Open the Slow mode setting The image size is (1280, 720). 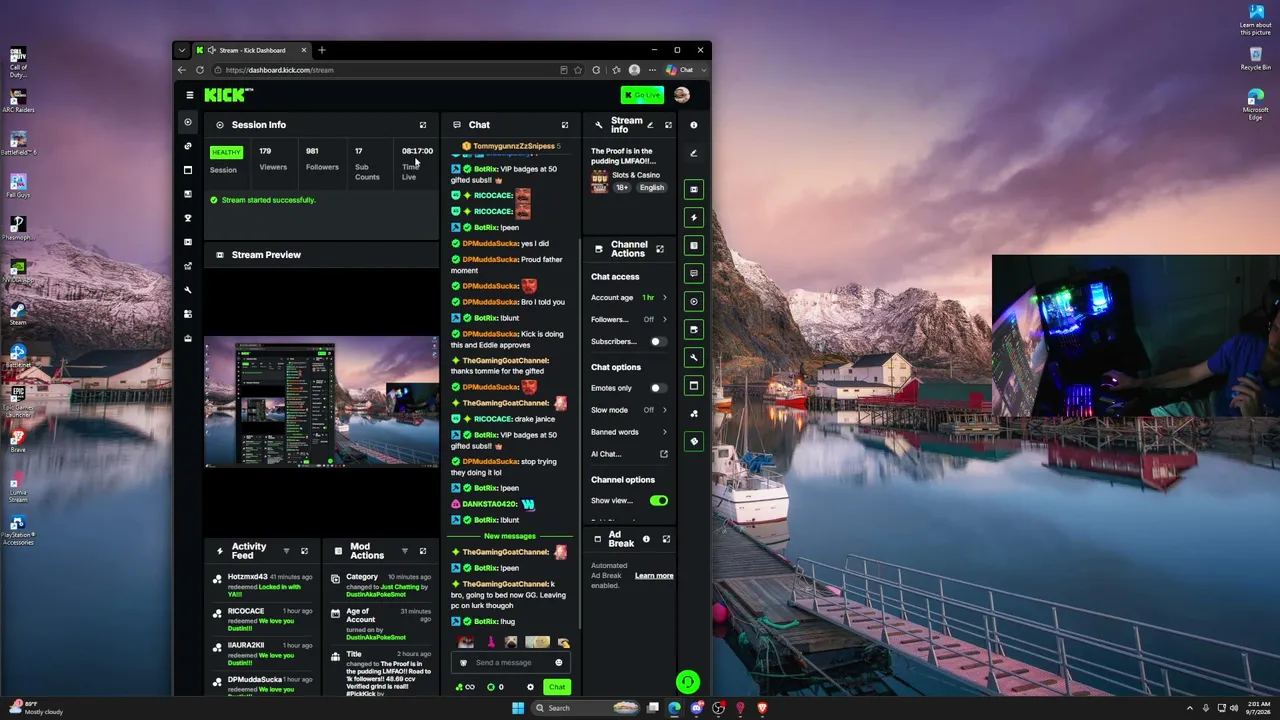click(629, 410)
